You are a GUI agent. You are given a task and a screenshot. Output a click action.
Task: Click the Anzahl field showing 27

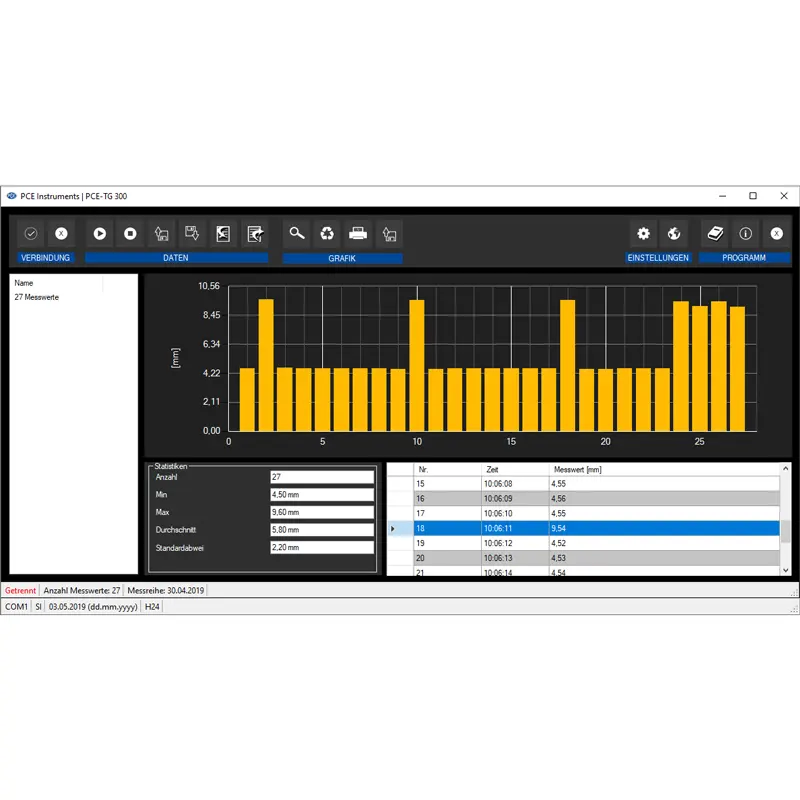[x=321, y=477]
